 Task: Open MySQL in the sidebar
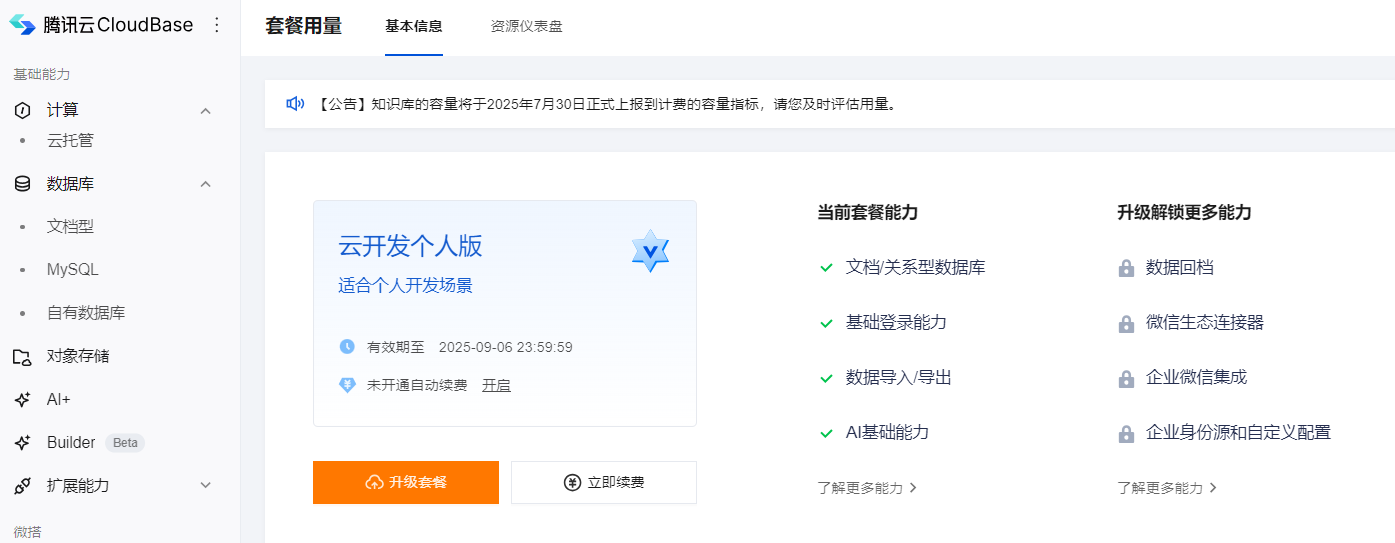(x=73, y=270)
